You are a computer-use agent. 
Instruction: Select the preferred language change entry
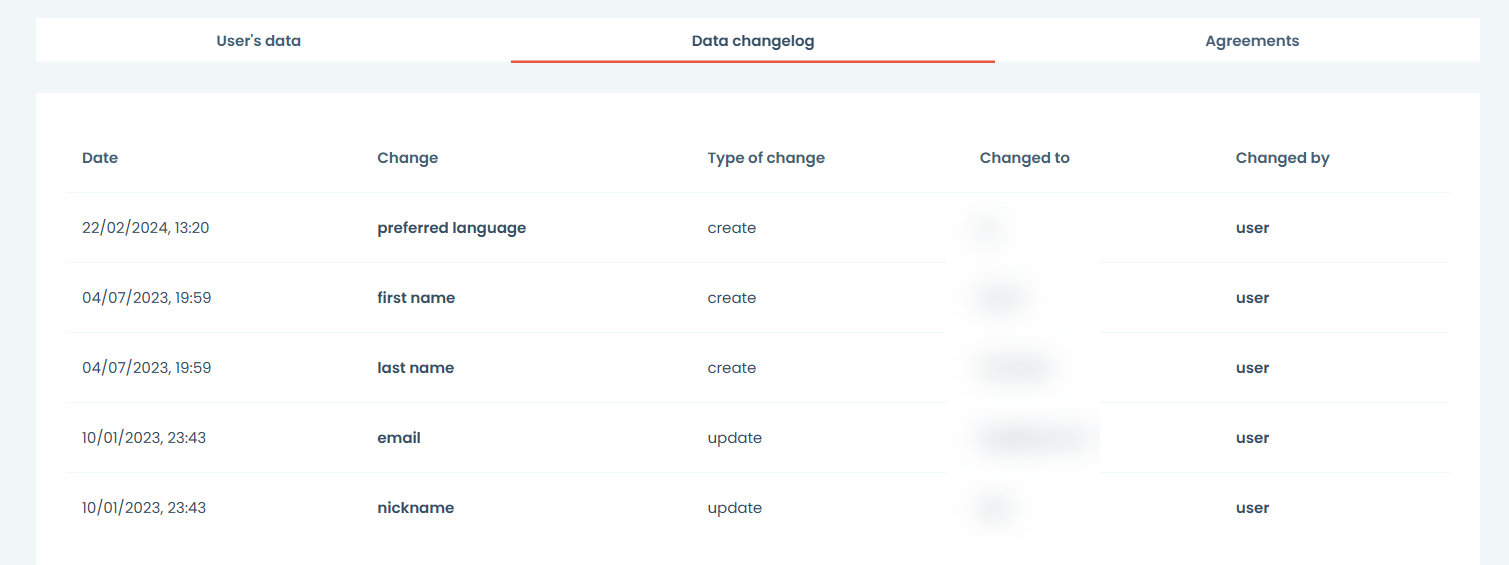pyautogui.click(x=451, y=228)
